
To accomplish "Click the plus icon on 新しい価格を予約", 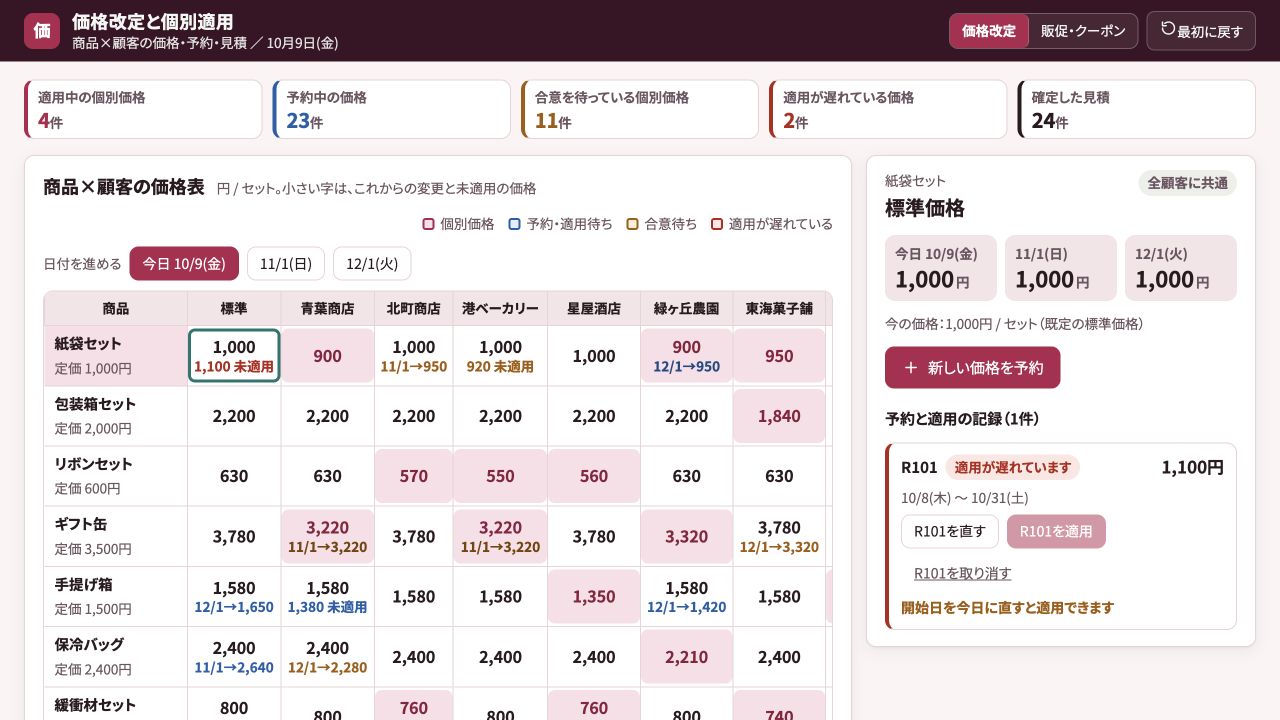I will [911, 368].
